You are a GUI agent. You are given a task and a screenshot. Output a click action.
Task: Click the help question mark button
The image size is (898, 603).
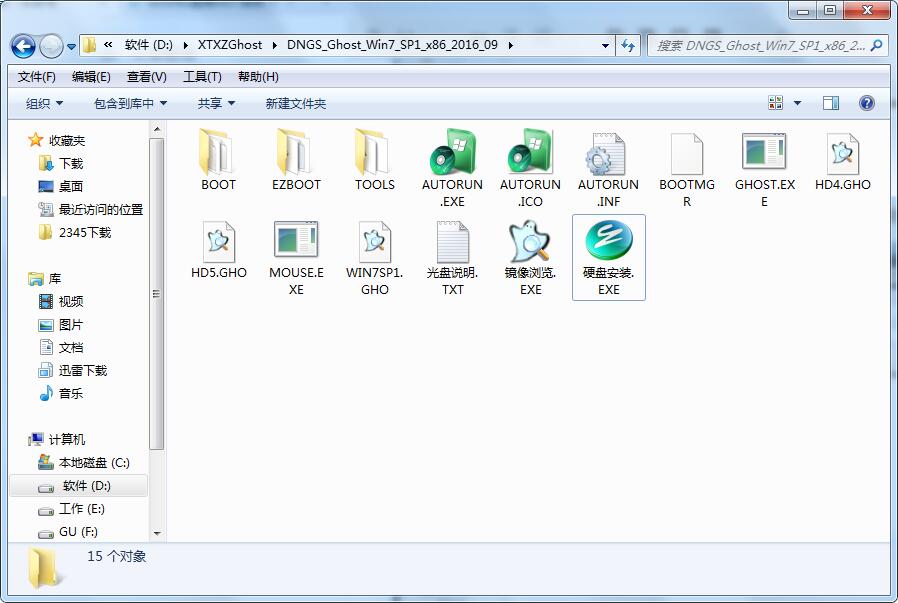point(864,103)
